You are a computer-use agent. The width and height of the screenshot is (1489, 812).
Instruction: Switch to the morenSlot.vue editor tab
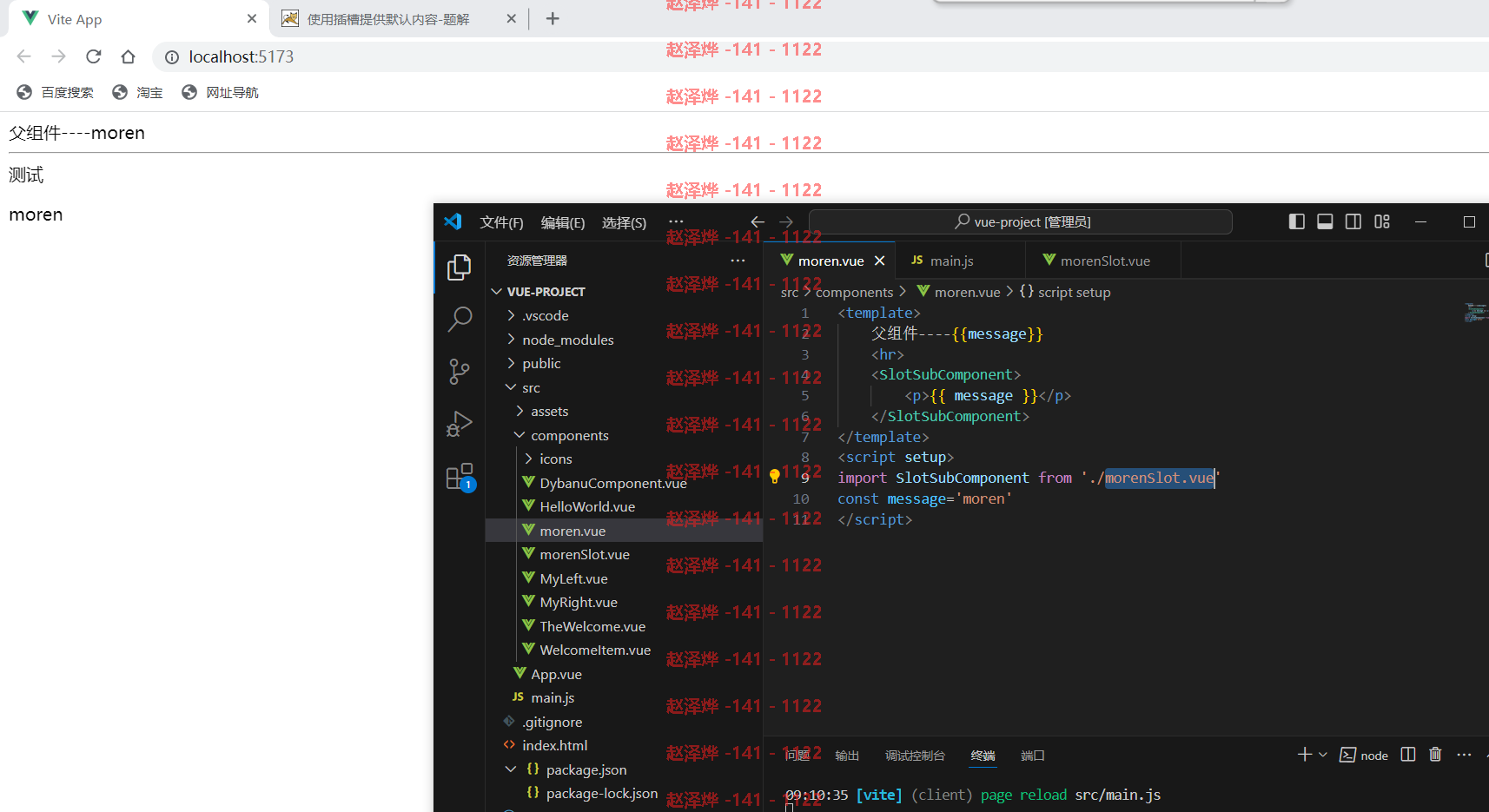[x=1103, y=261]
